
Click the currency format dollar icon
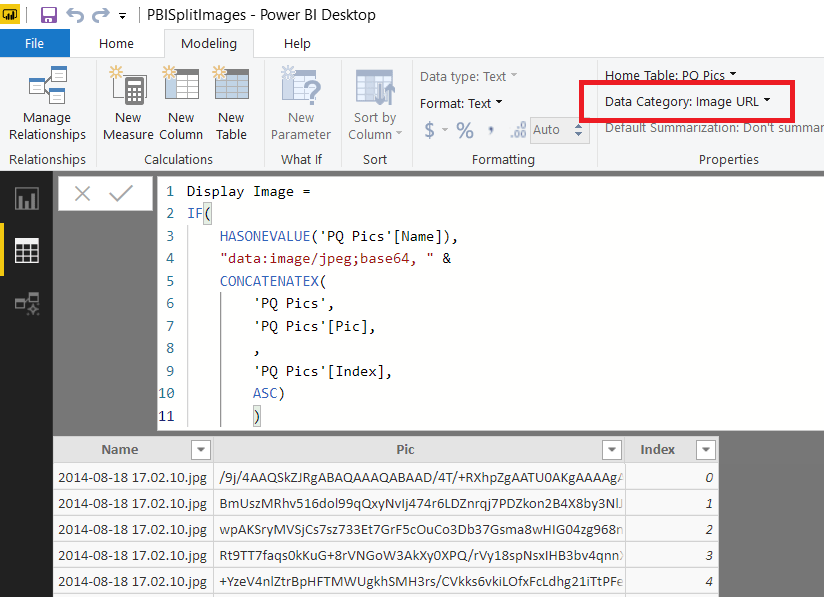coord(429,130)
